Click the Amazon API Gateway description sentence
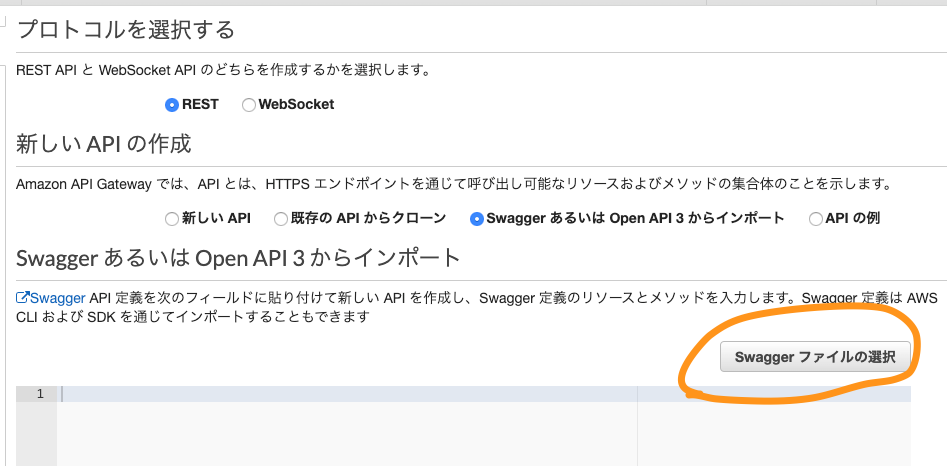 click(x=454, y=184)
